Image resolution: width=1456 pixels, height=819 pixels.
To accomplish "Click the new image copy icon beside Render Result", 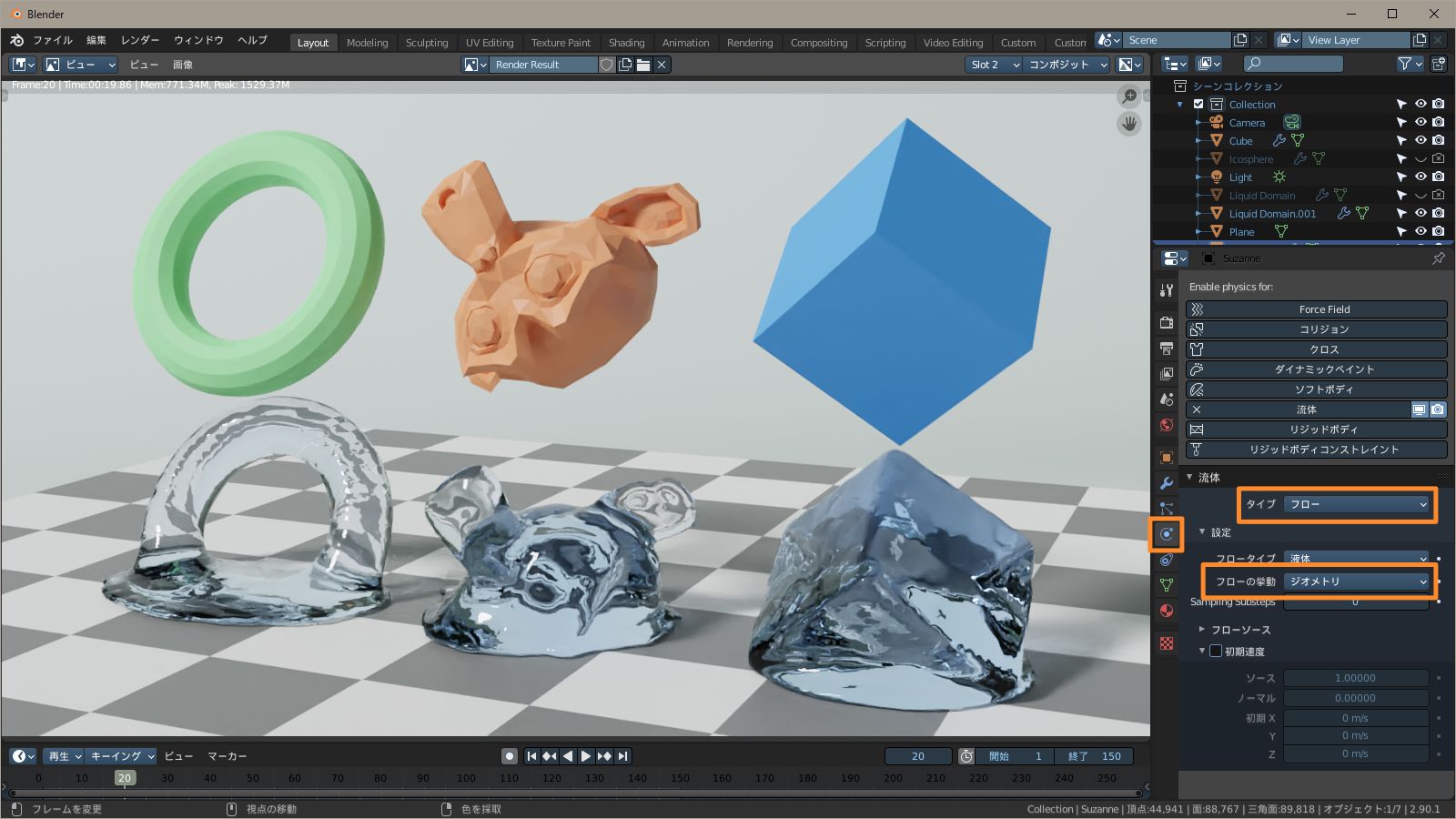I will coord(625,65).
